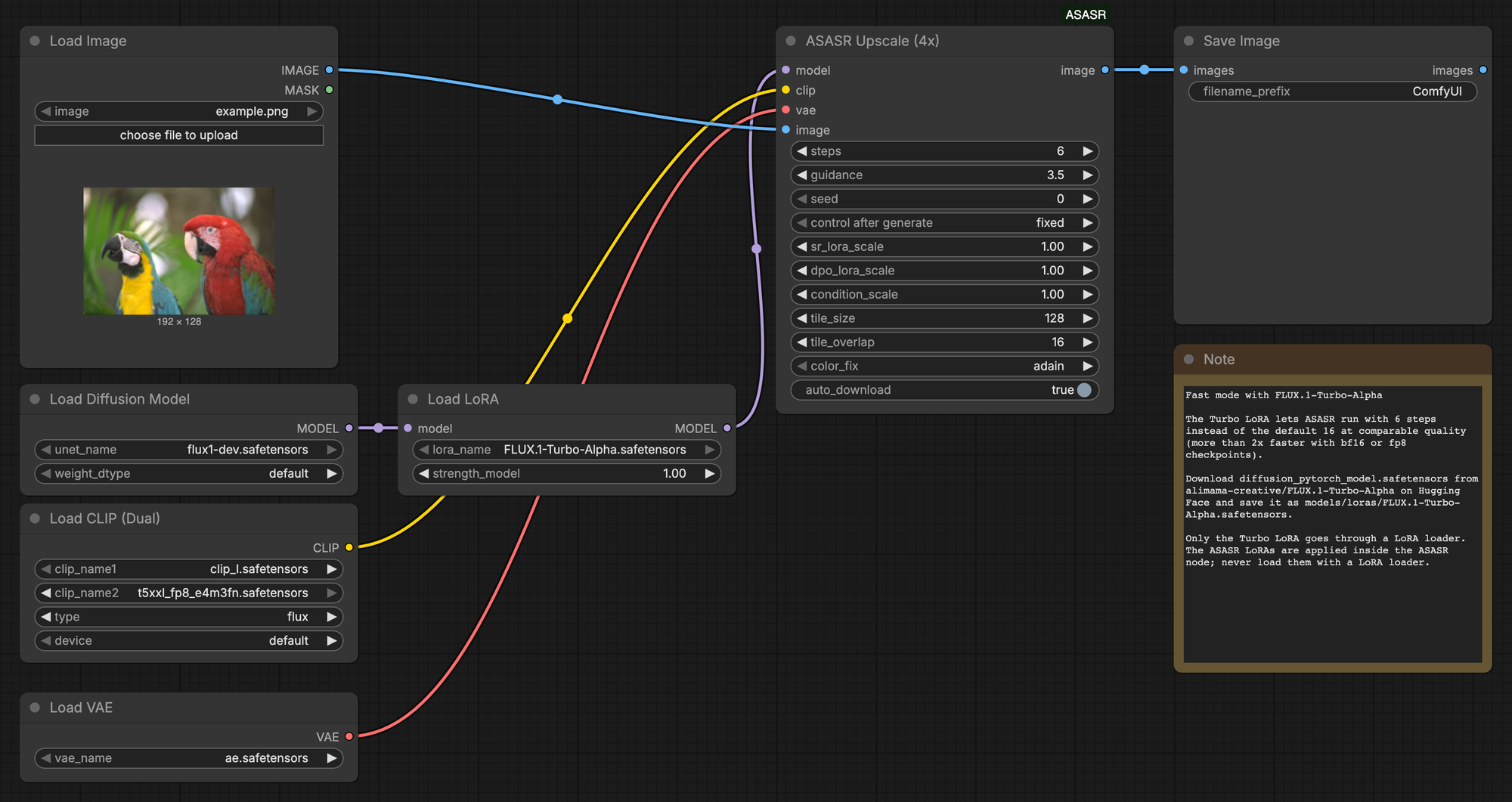
Task: Toggle the auto_download switch
Action: point(1084,390)
